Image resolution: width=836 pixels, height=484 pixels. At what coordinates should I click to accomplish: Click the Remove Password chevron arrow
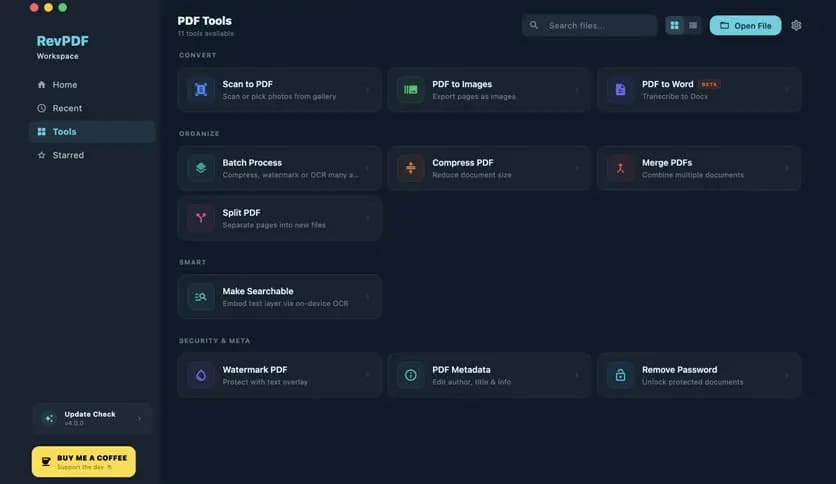point(787,375)
